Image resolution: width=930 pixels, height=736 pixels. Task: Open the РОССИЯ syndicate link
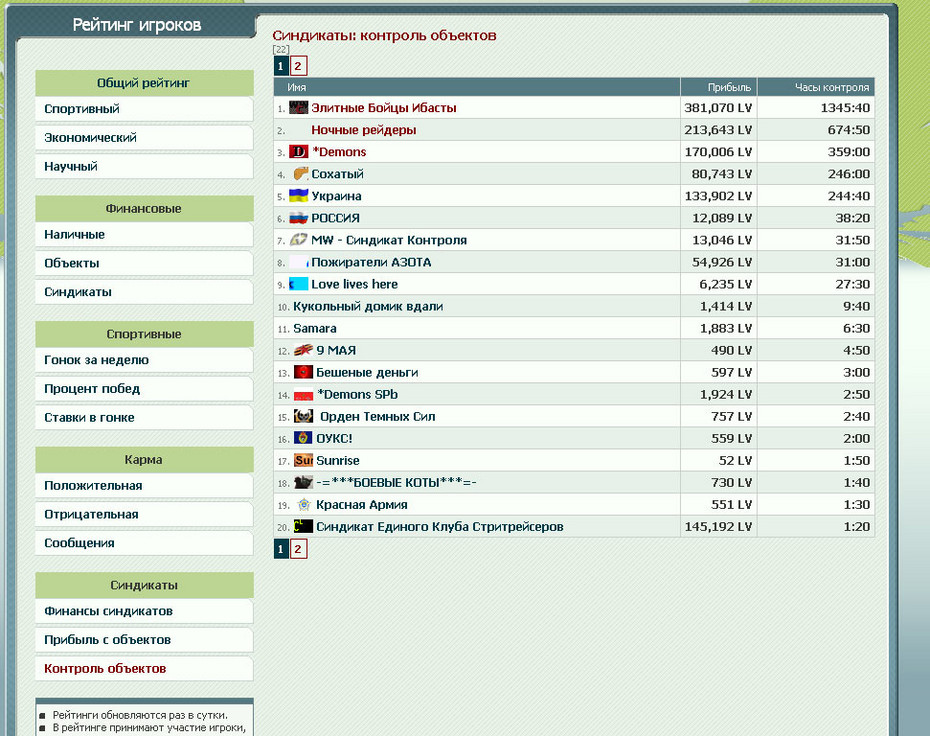point(336,218)
